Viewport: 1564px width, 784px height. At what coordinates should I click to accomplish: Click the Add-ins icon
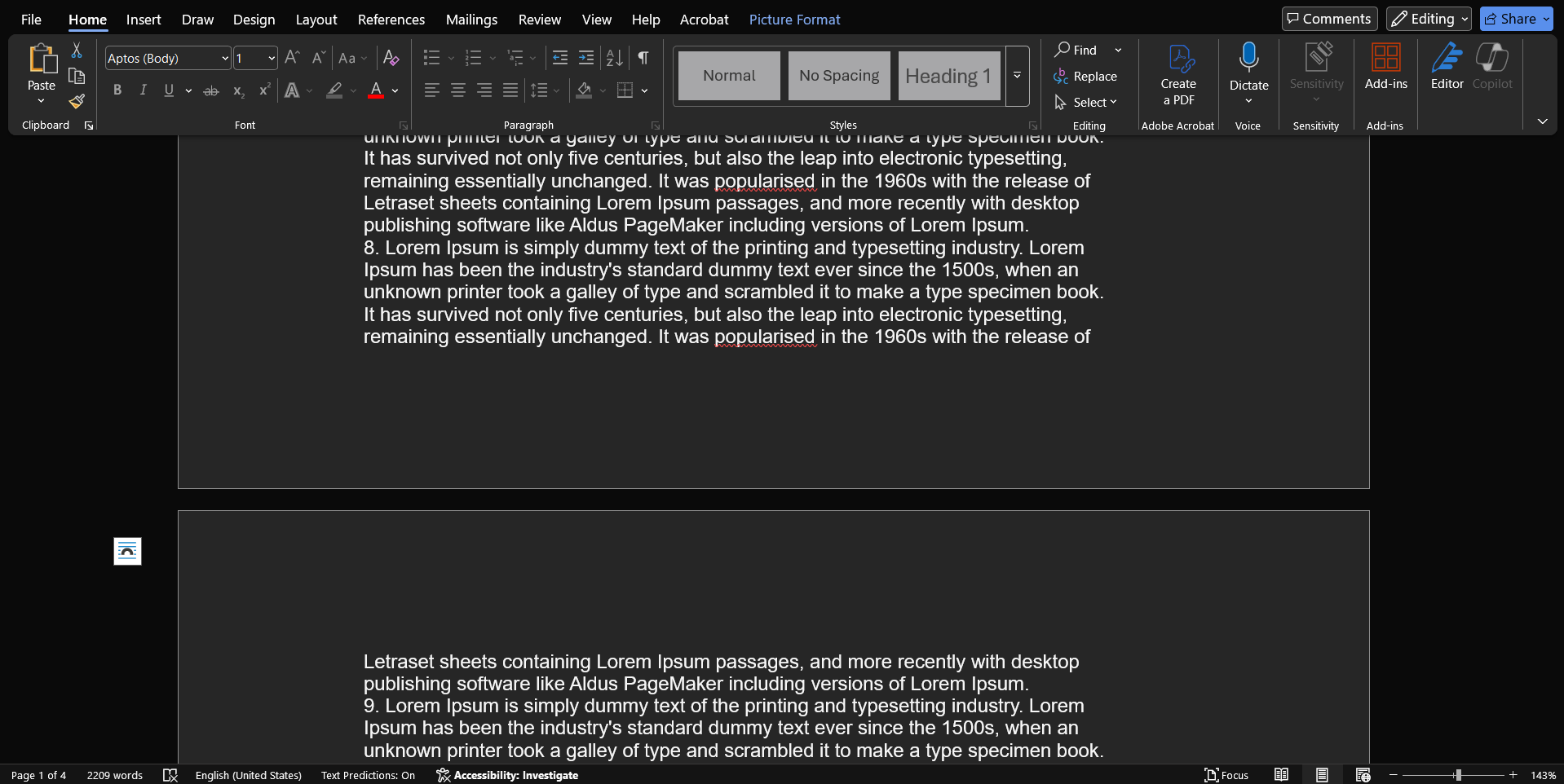pos(1385,67)
